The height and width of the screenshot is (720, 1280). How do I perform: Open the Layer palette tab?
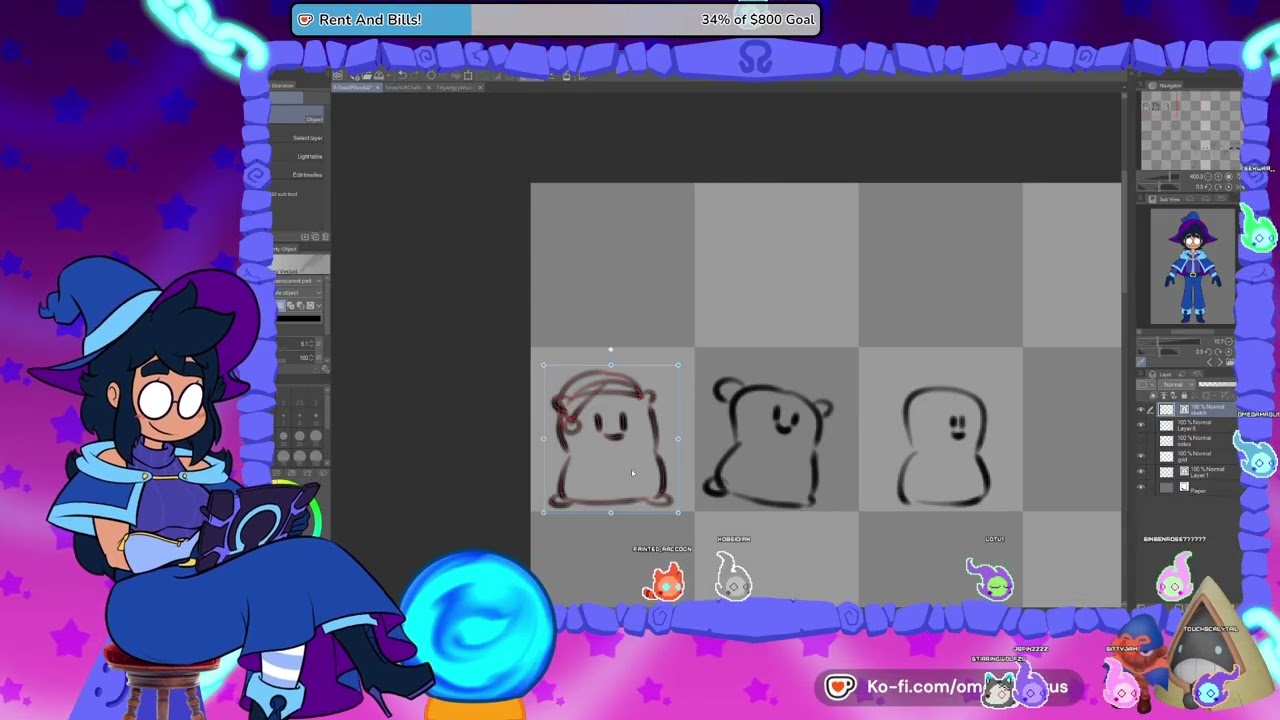point(1163,374)
